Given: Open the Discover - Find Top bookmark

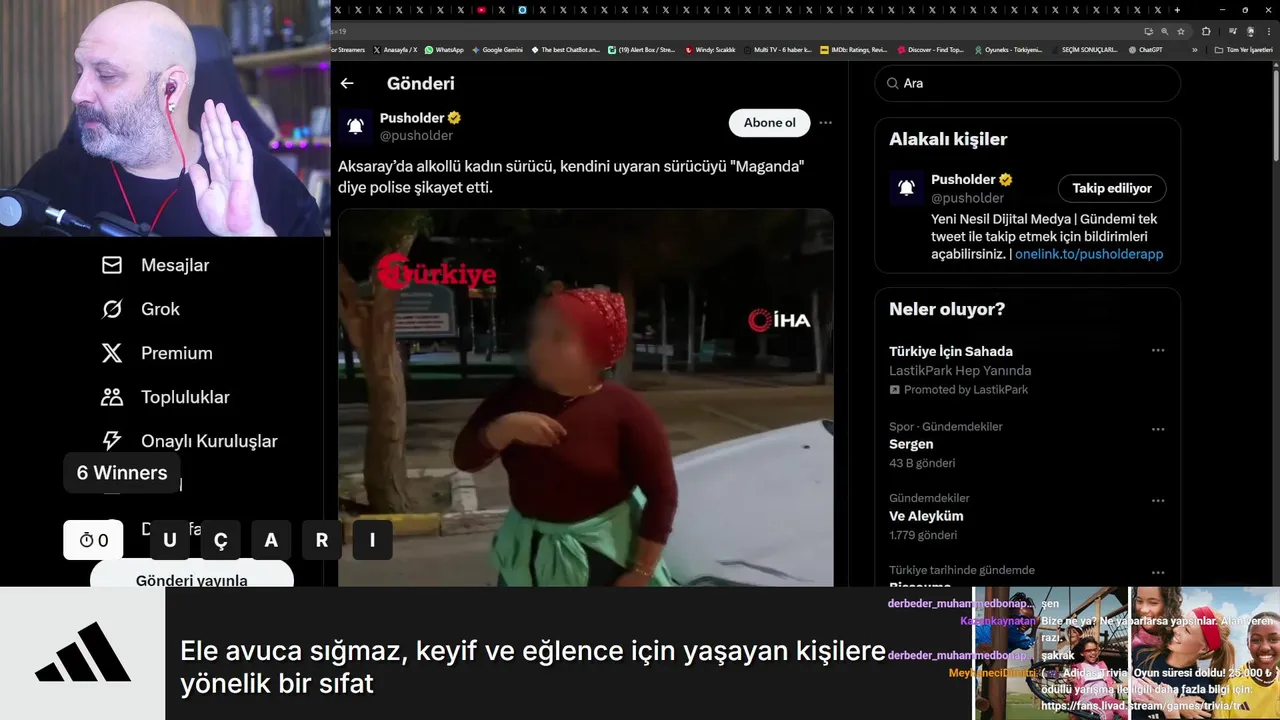Looking at the screenshot, I should [x=930, y=49].
